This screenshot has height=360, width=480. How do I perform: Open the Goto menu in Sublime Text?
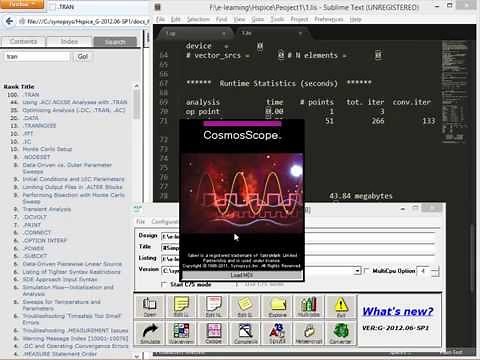[257, 20]
